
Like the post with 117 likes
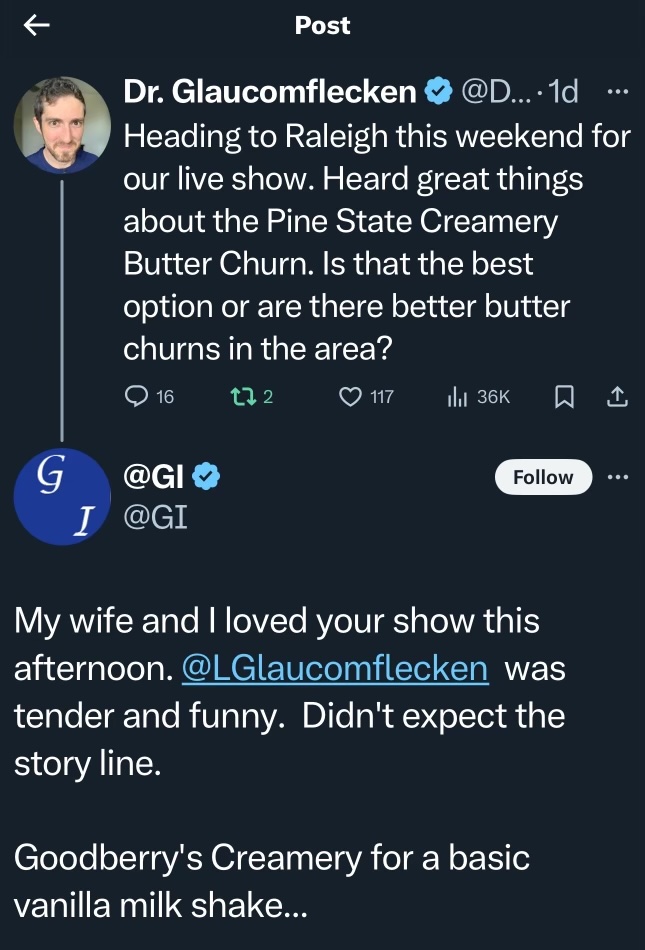[350, 397]
